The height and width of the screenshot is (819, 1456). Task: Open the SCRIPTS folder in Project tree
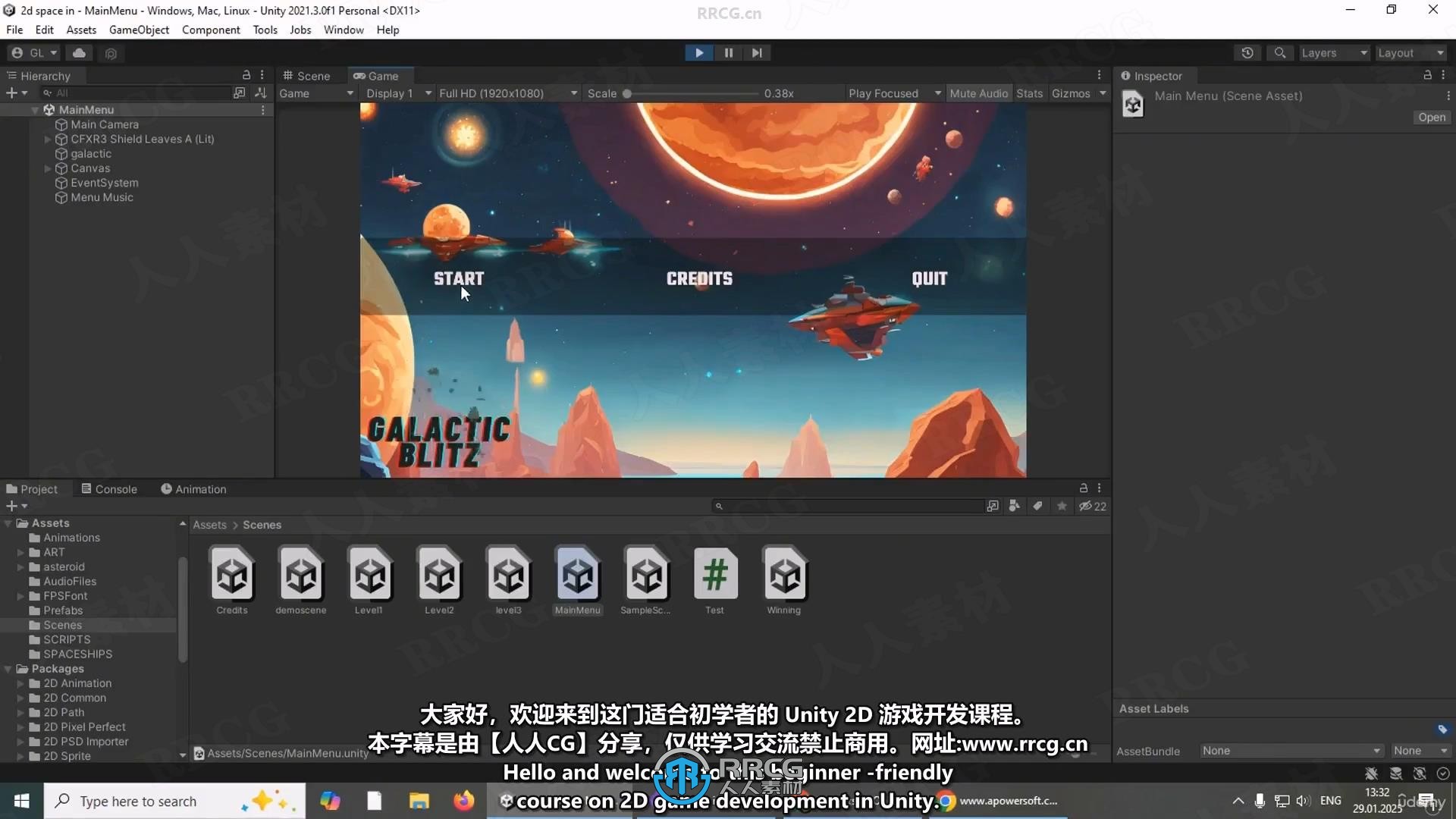(67, 639)
